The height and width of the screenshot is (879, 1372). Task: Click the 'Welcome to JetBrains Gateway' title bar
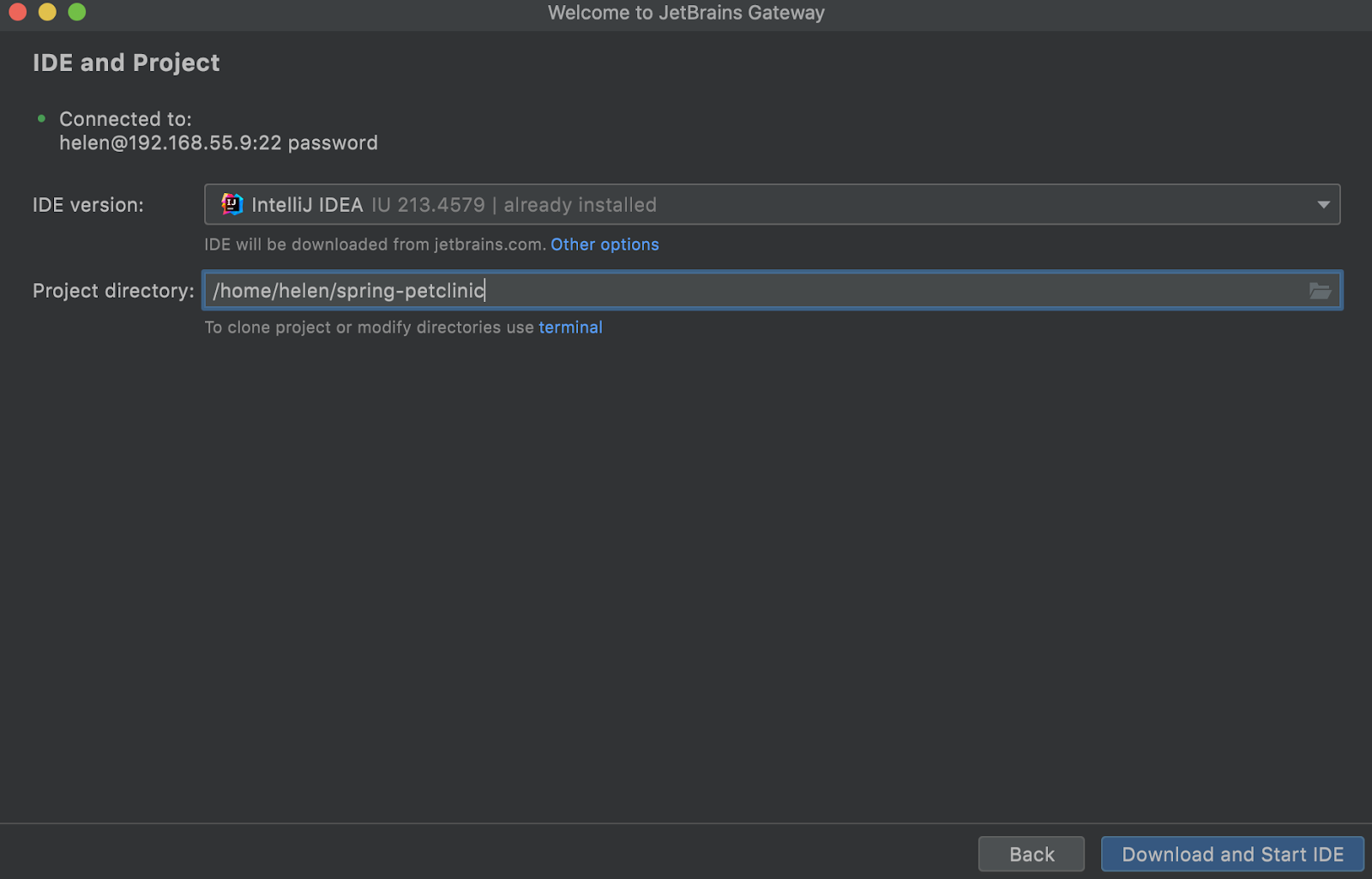pos(686,13)
